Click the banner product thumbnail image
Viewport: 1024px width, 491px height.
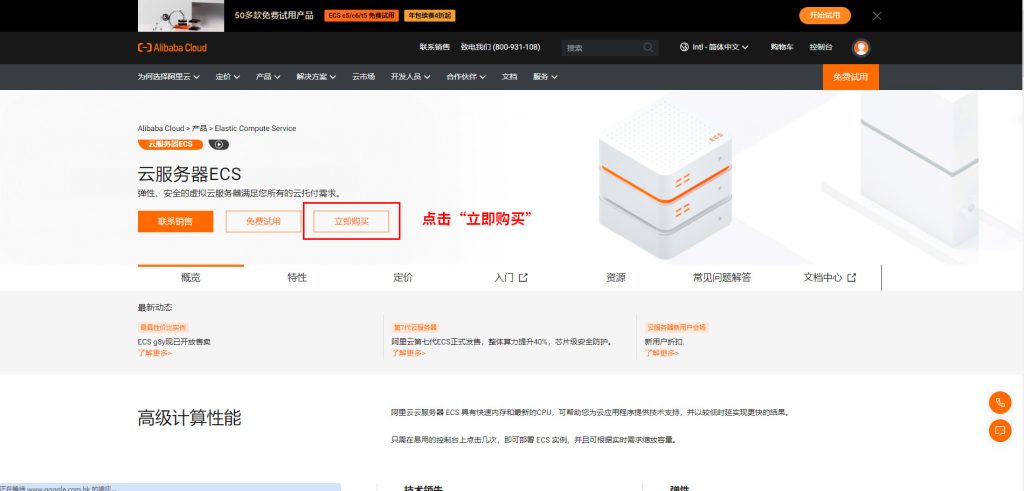click(x=181, y=16)
